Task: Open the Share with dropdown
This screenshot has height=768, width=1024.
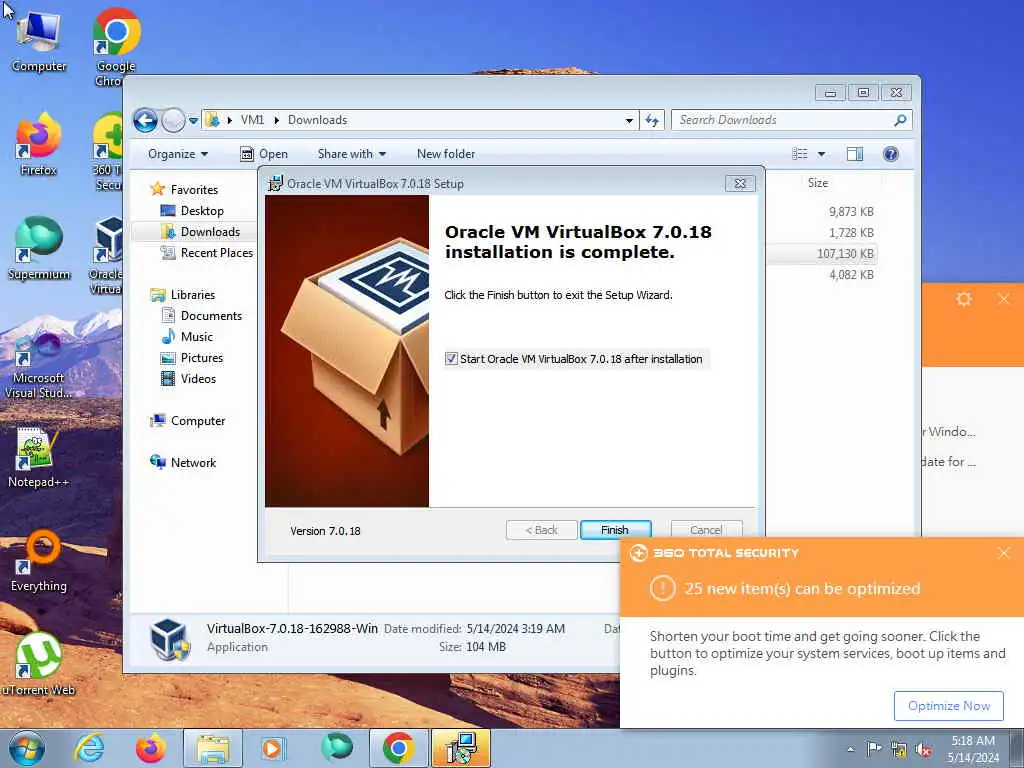Action: (x=351, y=154)
